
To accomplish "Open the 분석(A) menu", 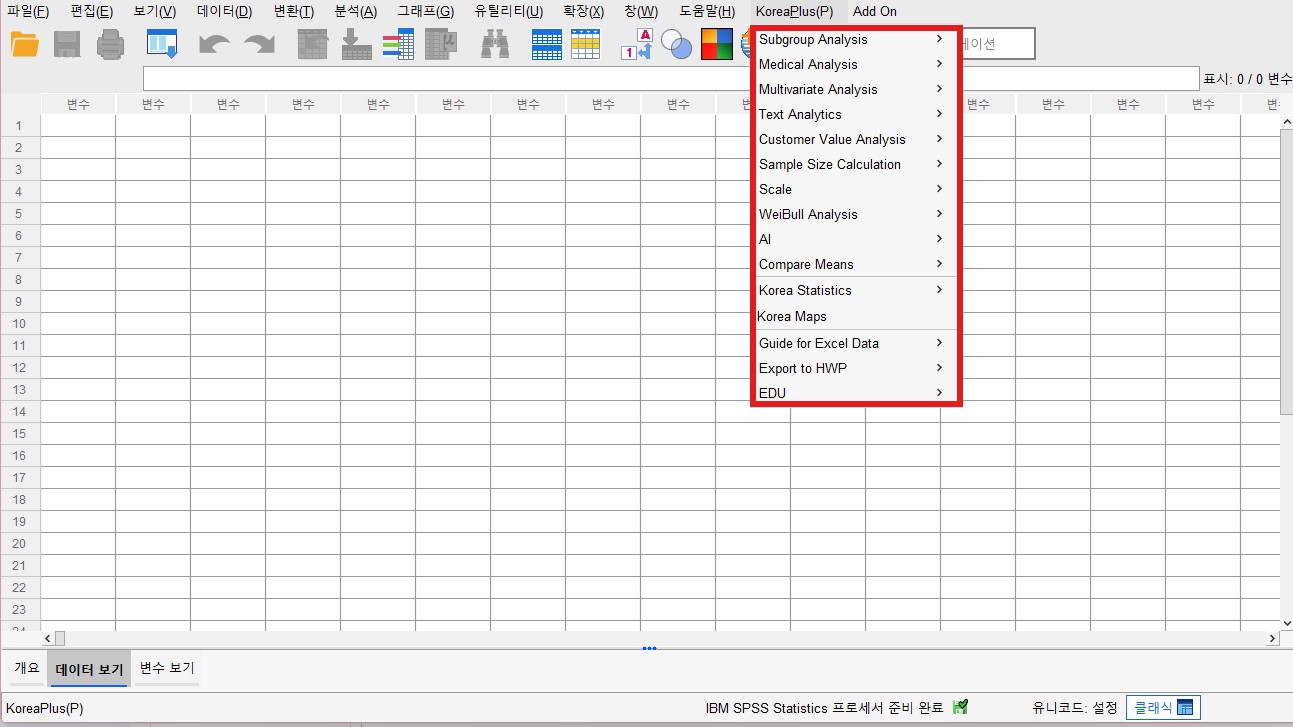I will point(356,11).
